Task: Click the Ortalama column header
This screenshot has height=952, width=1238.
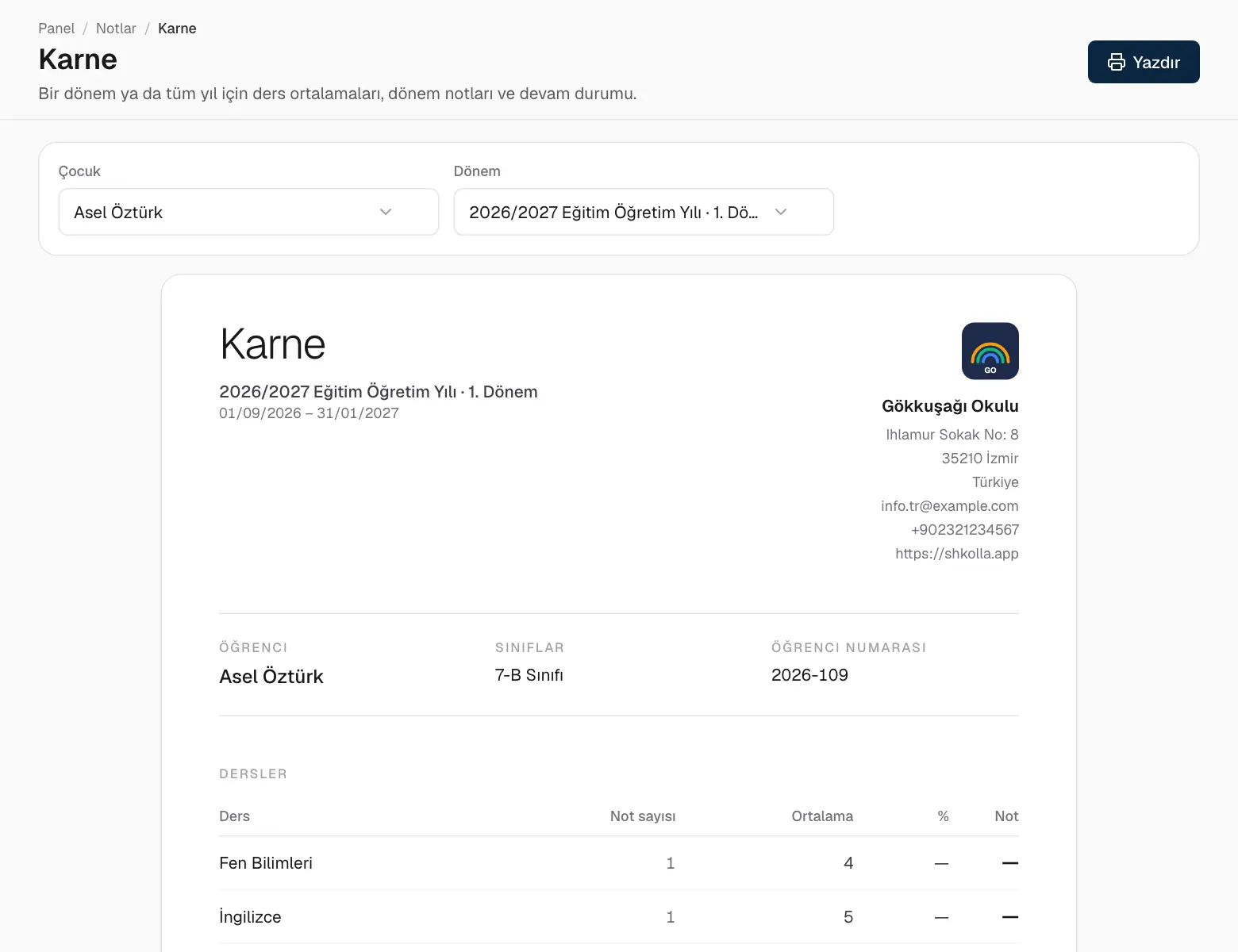Action: (x=822, y=816)
